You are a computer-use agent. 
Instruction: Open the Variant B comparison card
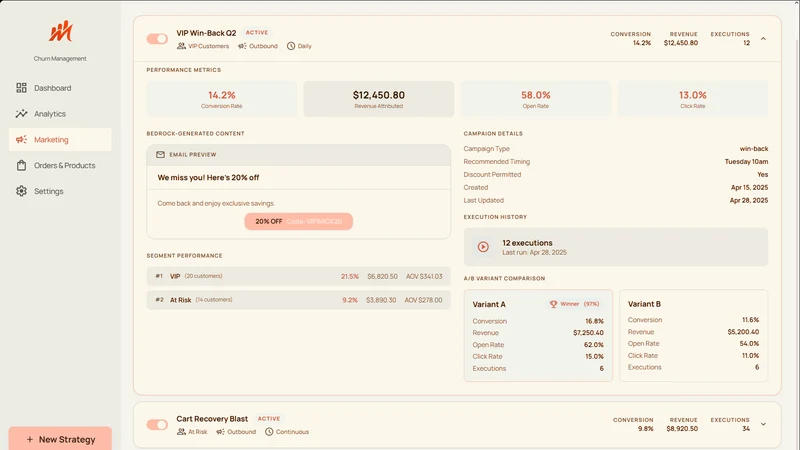coord(693,336)
